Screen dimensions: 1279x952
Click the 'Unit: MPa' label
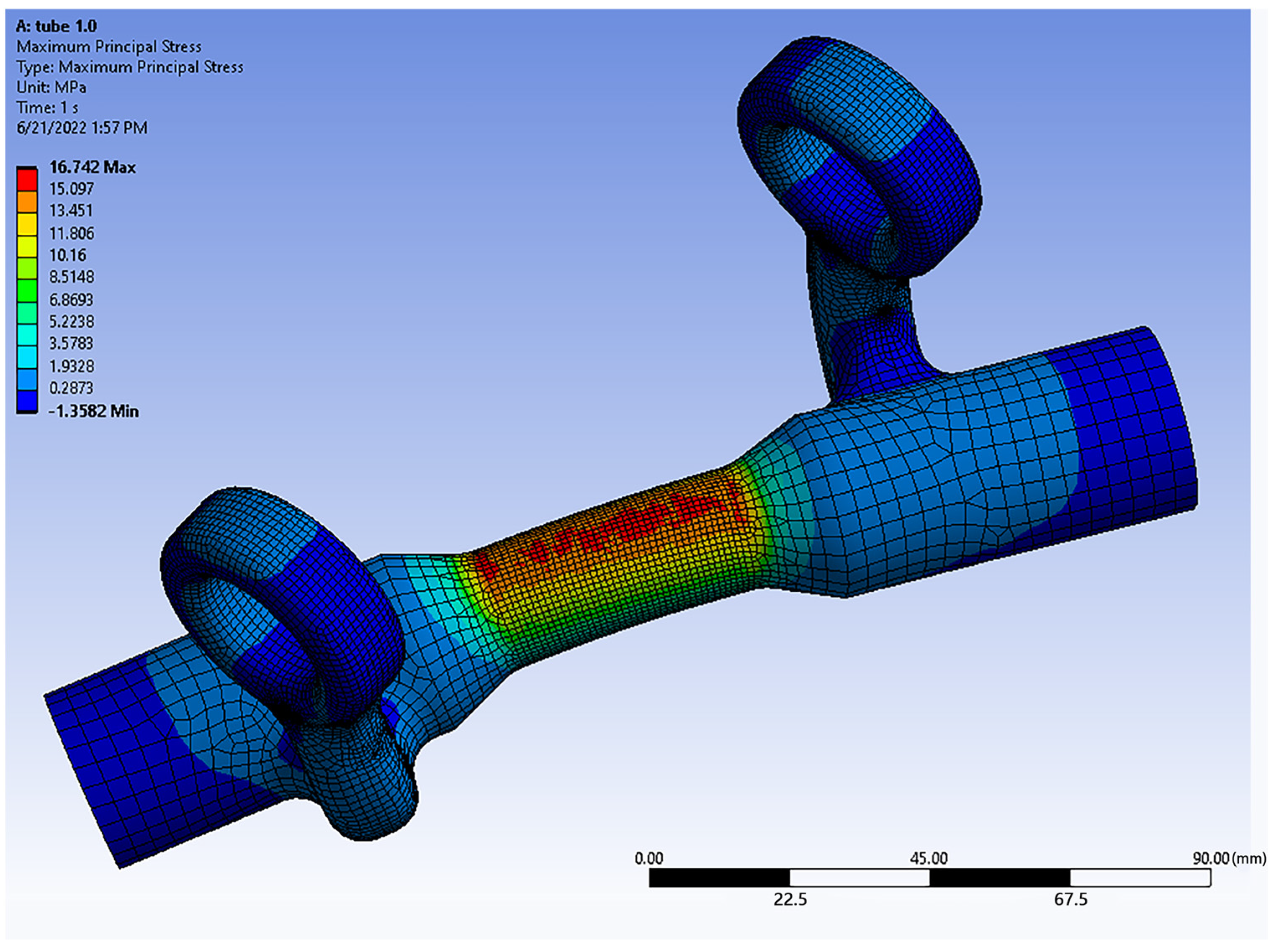point(51,87)
